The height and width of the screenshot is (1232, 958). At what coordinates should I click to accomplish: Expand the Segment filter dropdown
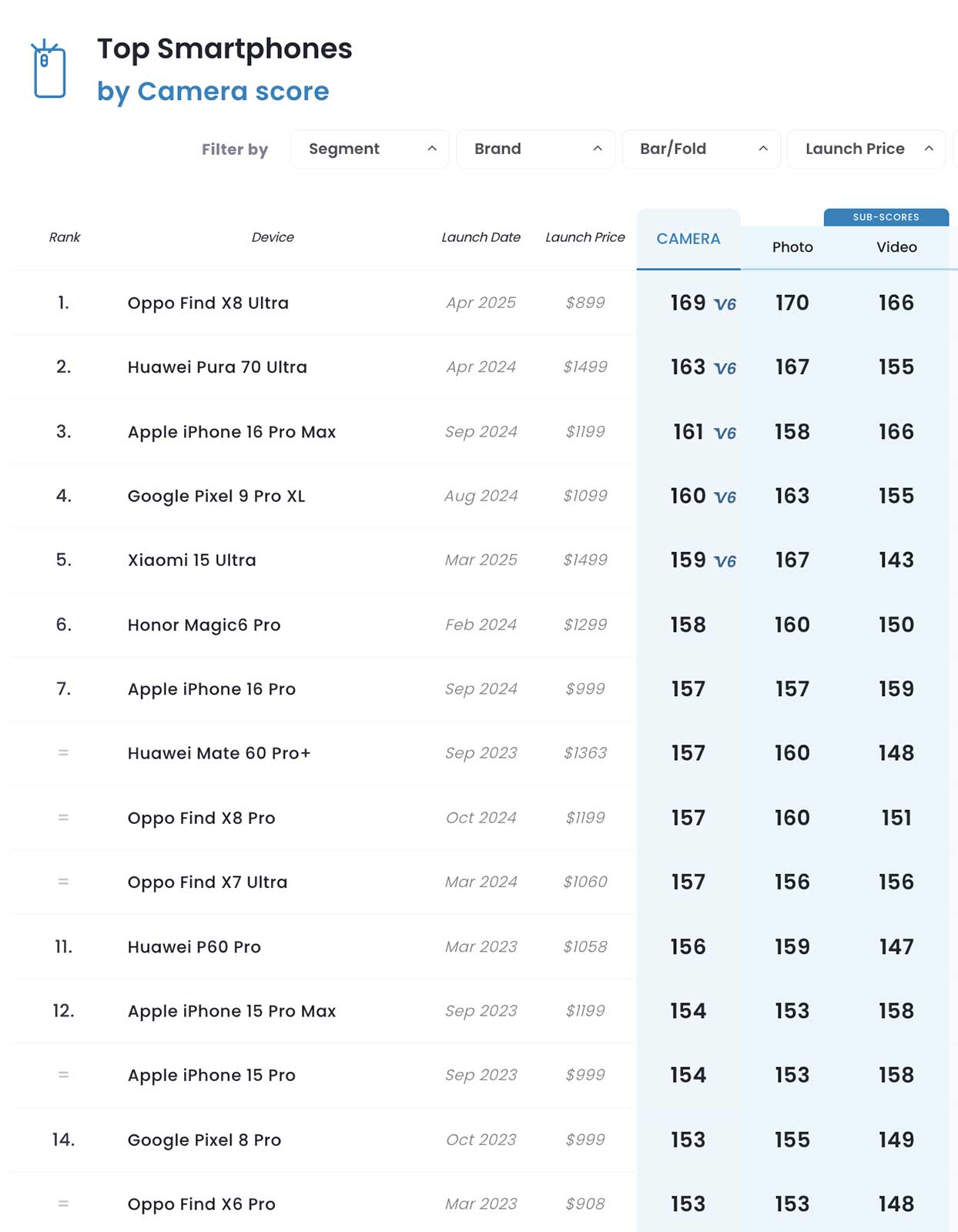pos(370,149)
